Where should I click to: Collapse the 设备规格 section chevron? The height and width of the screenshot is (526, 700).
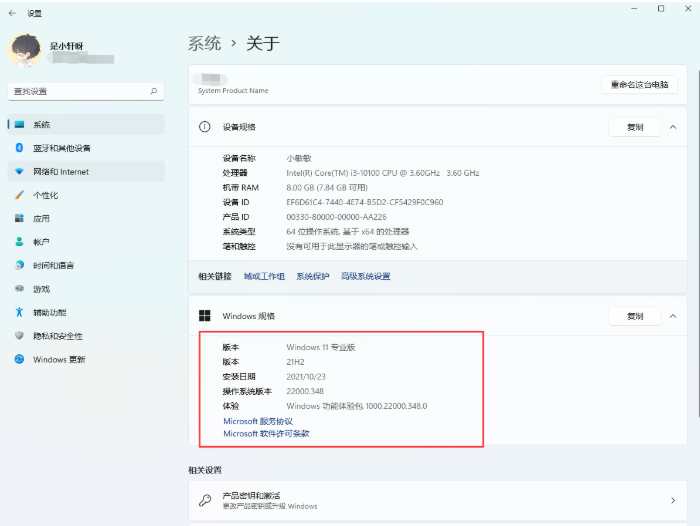point(673,127)
